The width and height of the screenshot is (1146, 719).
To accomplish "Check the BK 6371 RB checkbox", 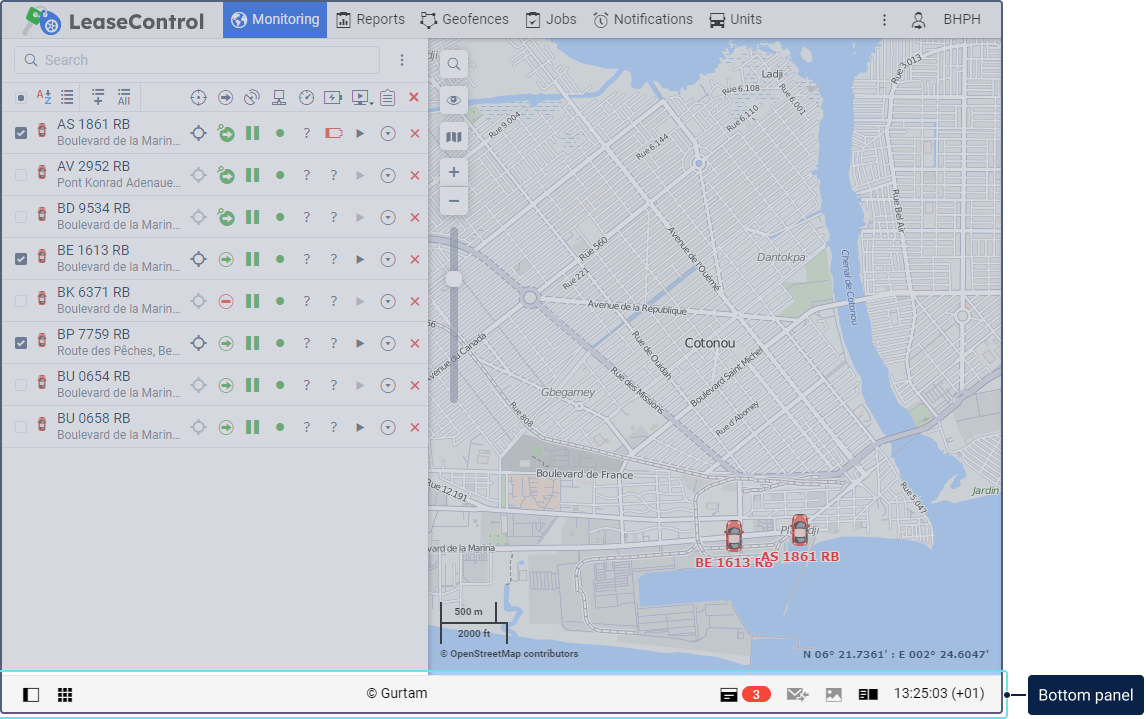I will click(x=21, y=301).
